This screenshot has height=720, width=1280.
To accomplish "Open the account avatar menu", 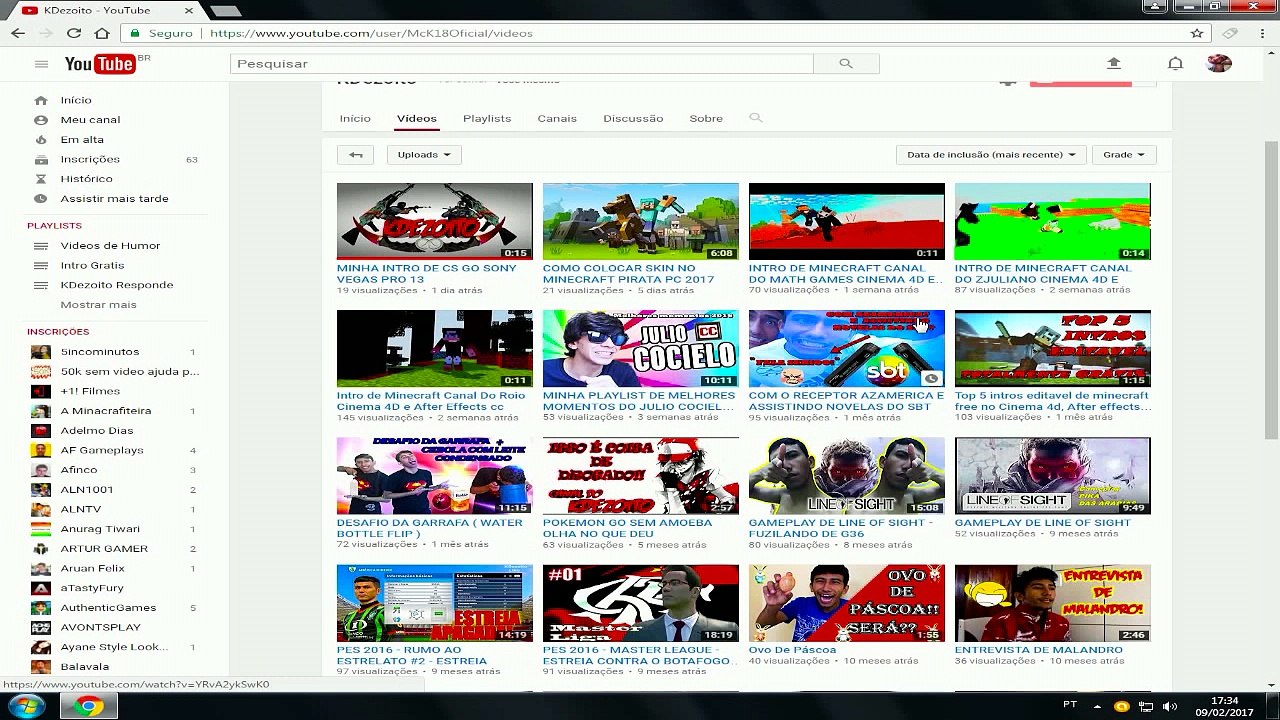I will tap(1219, 63).
